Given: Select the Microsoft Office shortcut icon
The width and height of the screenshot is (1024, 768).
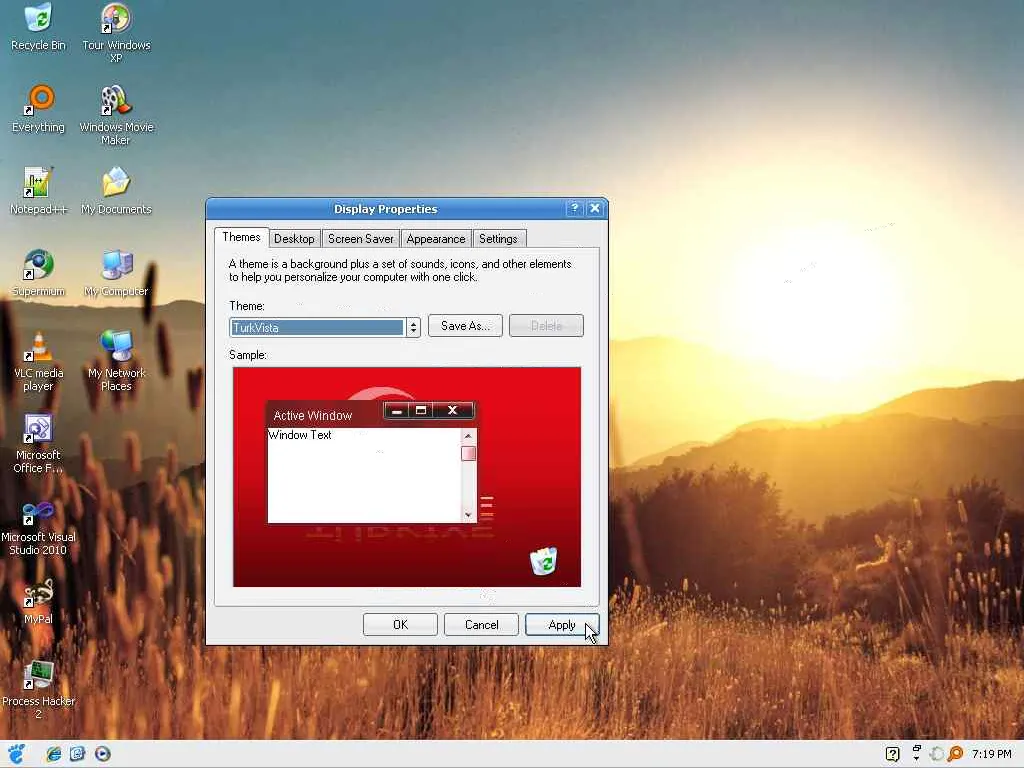Looking at the screenshot, I should click(39, 443).
